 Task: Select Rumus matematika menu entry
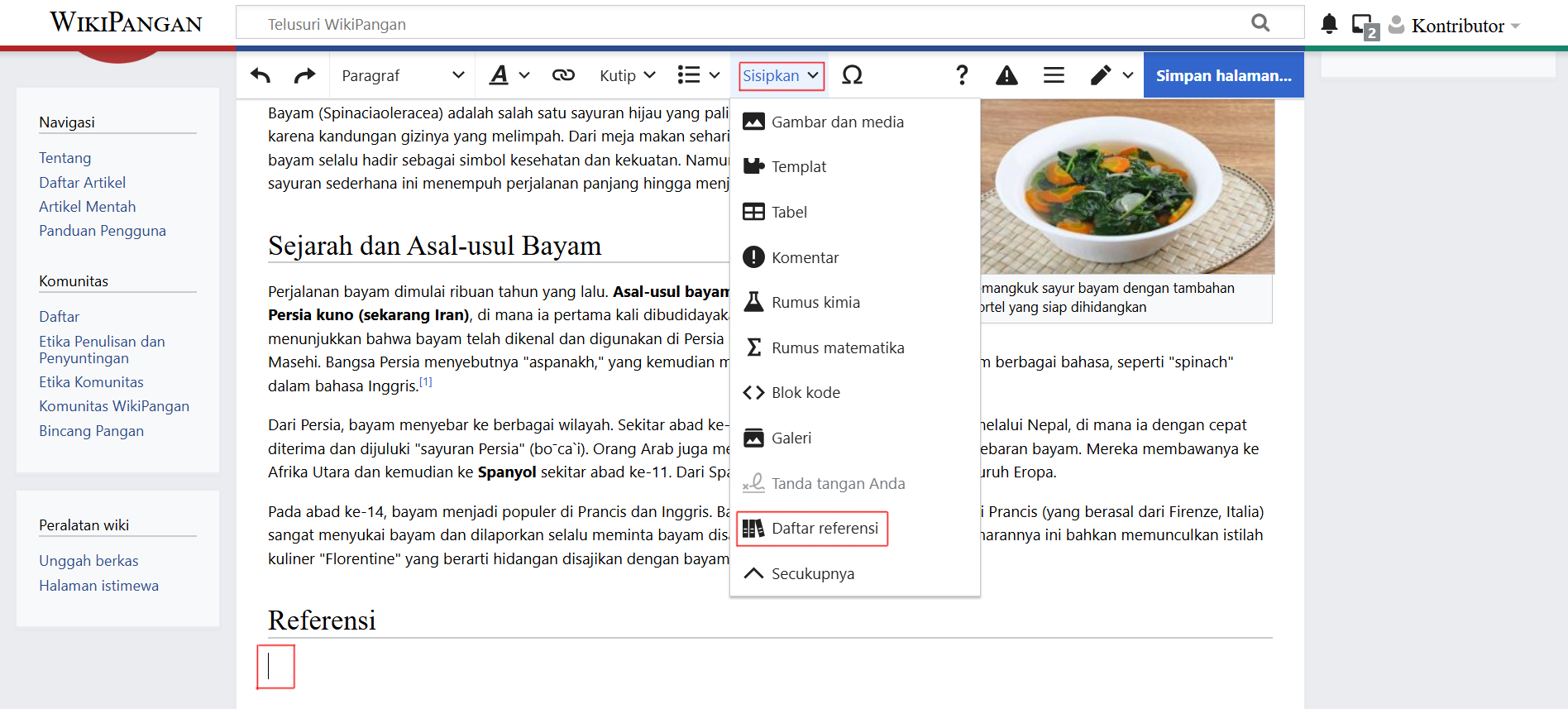837,347
